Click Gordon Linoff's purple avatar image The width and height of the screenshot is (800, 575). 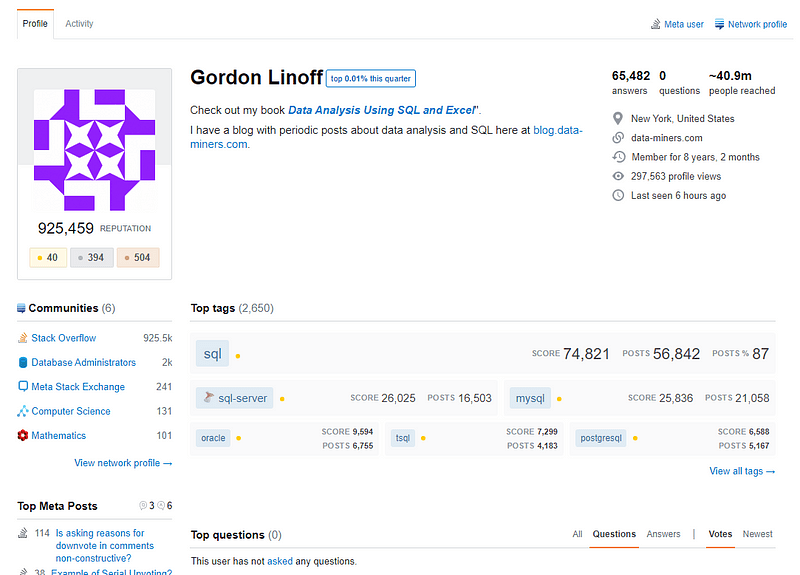pos(94,150)
